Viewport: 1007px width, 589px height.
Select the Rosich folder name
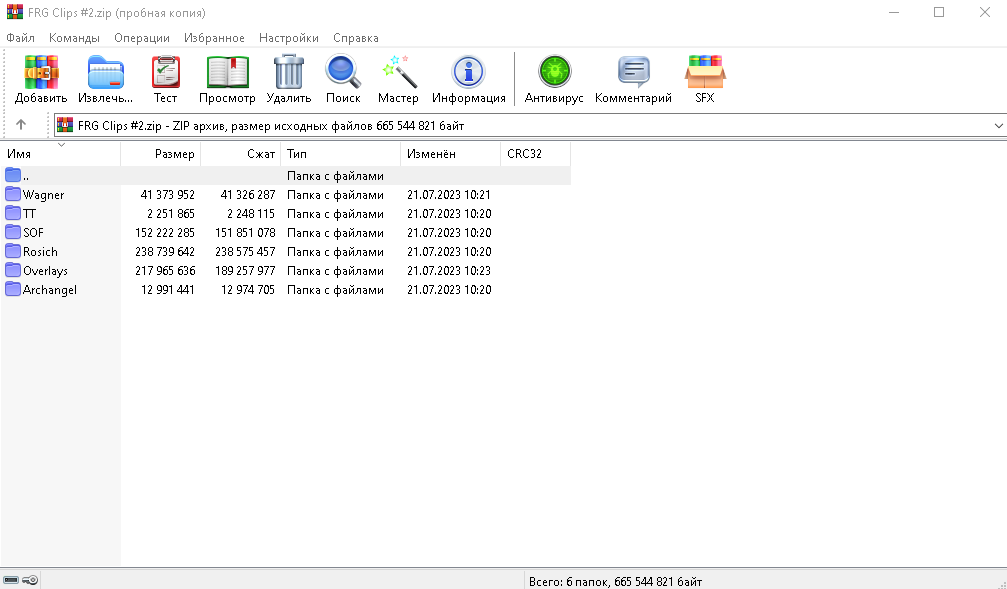(40, 252)
